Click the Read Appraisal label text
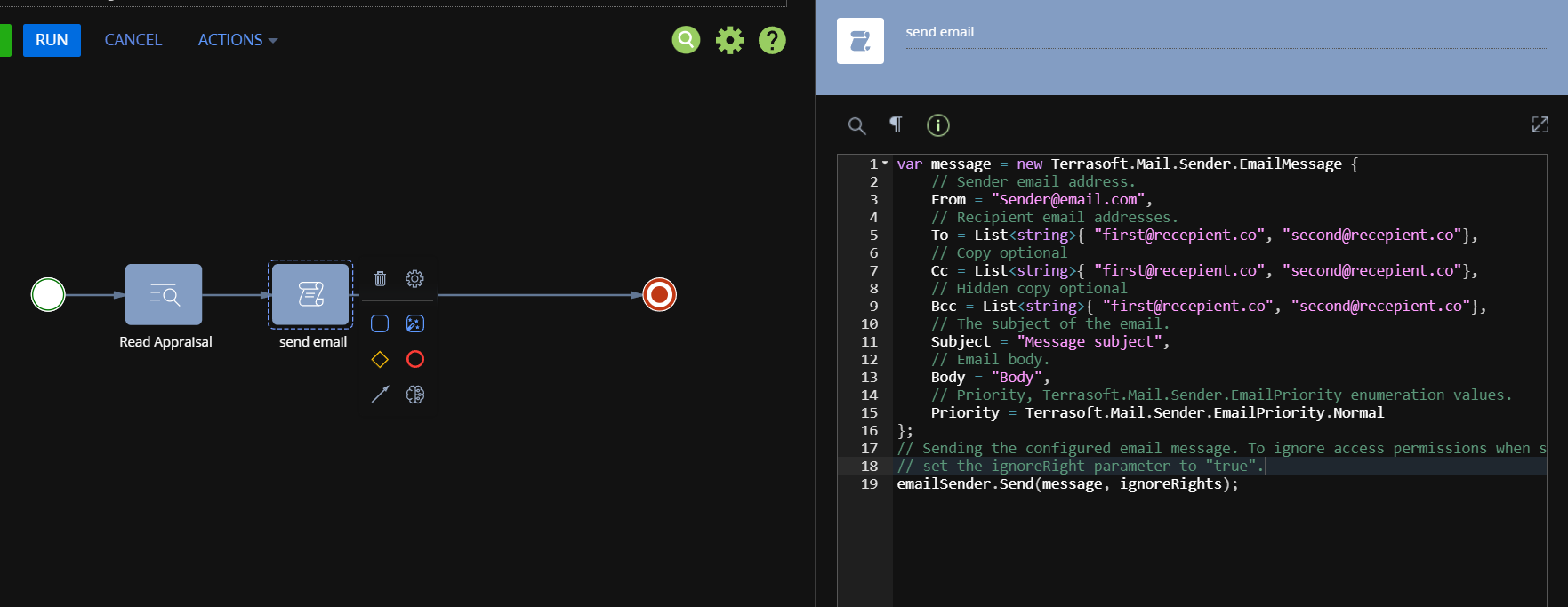This screenshot has width=1568, height=607. pos(165,342)
